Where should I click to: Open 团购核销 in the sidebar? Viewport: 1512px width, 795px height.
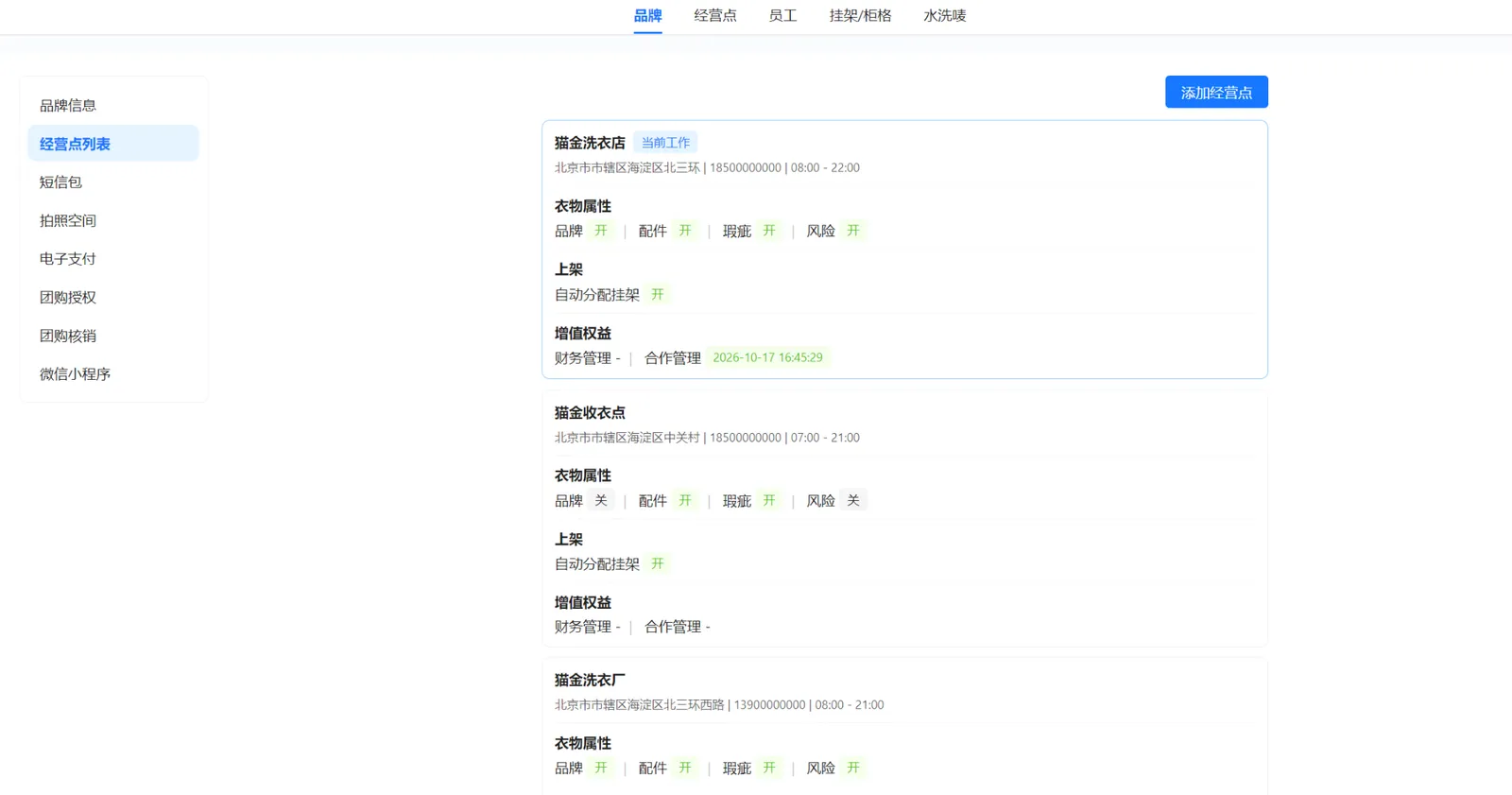coord(113,337)
